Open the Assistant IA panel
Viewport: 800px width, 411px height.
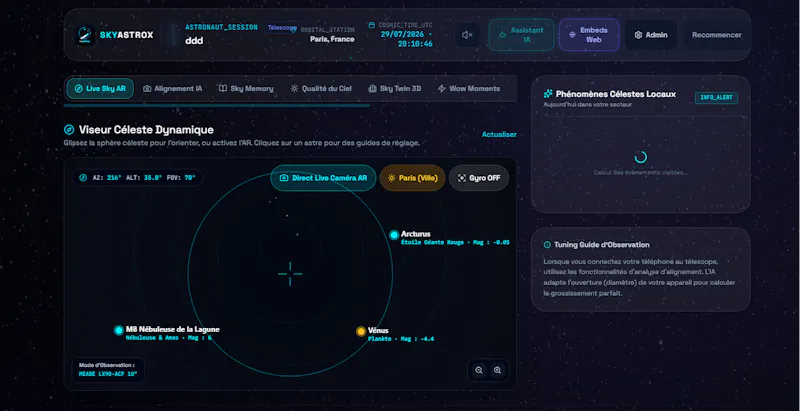click(521, 35)
